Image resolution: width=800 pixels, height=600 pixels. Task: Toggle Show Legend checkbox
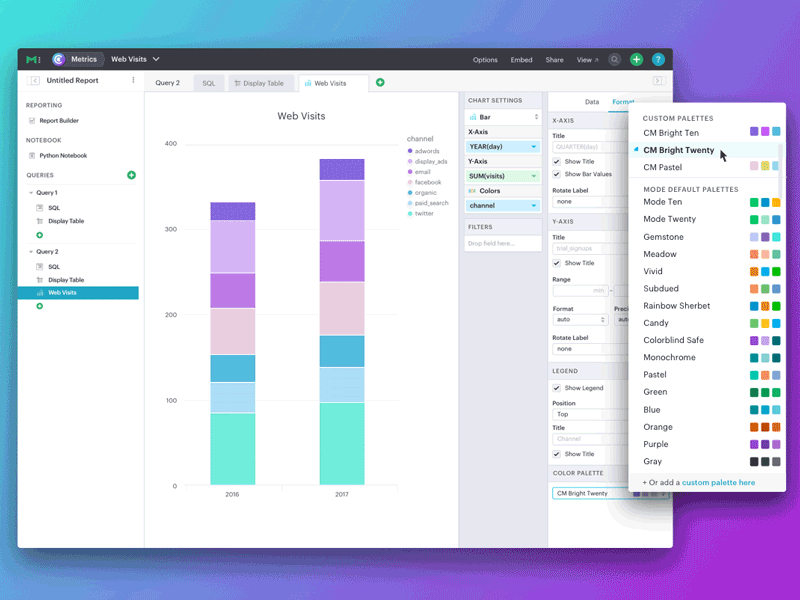[557, 388]
